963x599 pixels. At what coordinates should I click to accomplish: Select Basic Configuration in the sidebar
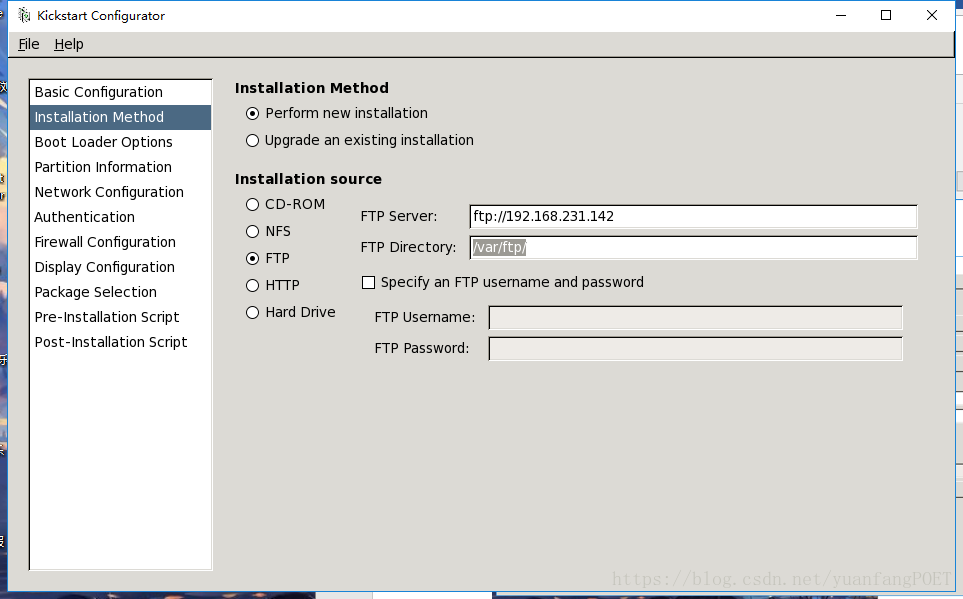(x=120, y=92)
